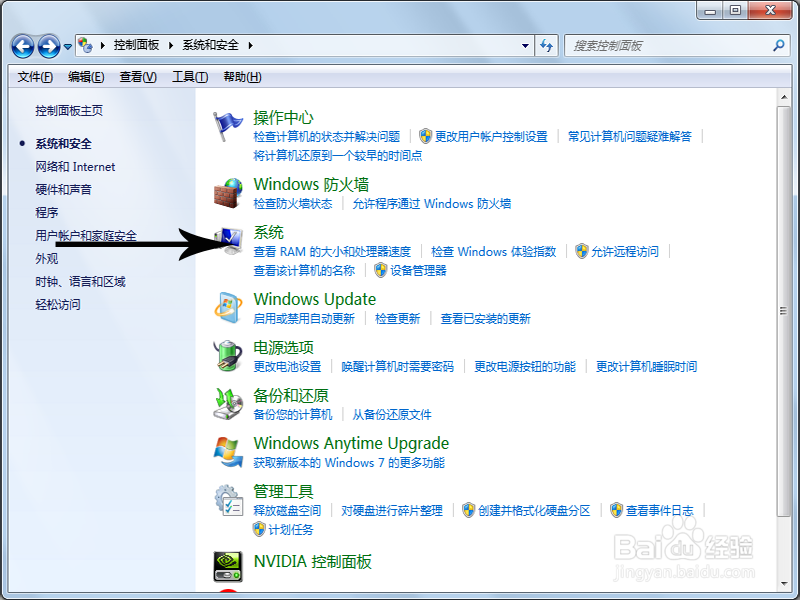Click shield icon next to 允许远程访问
800x600 pixels.
point(582,251)
